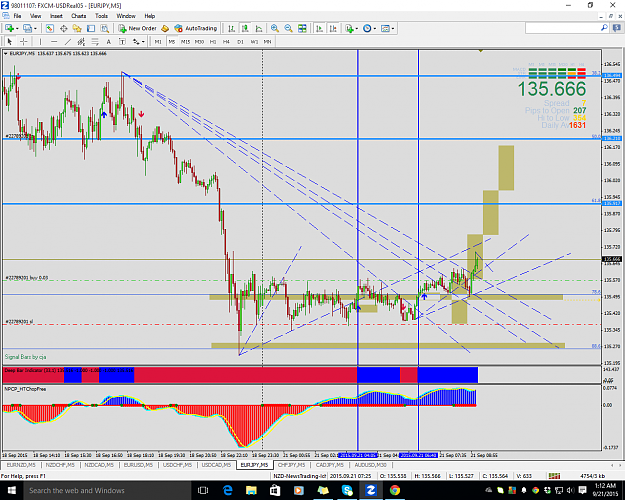Viewport: 625px width, 500px height.
Task: Switch to the EURUSD,M5 chart tab
Action: [138, 465]
